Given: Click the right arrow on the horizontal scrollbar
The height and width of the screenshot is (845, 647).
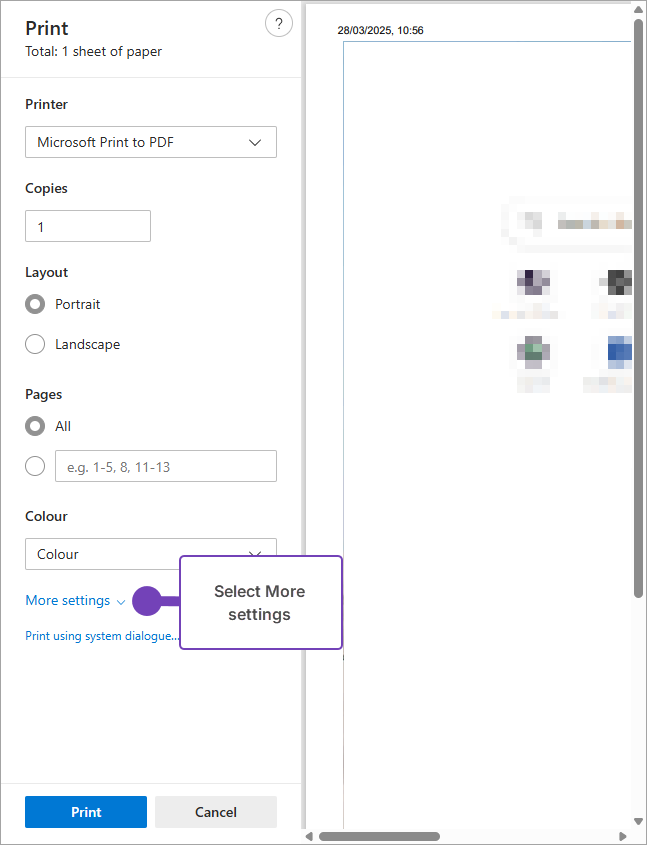Looking at the screenshot, I should [x=623, y=836].
